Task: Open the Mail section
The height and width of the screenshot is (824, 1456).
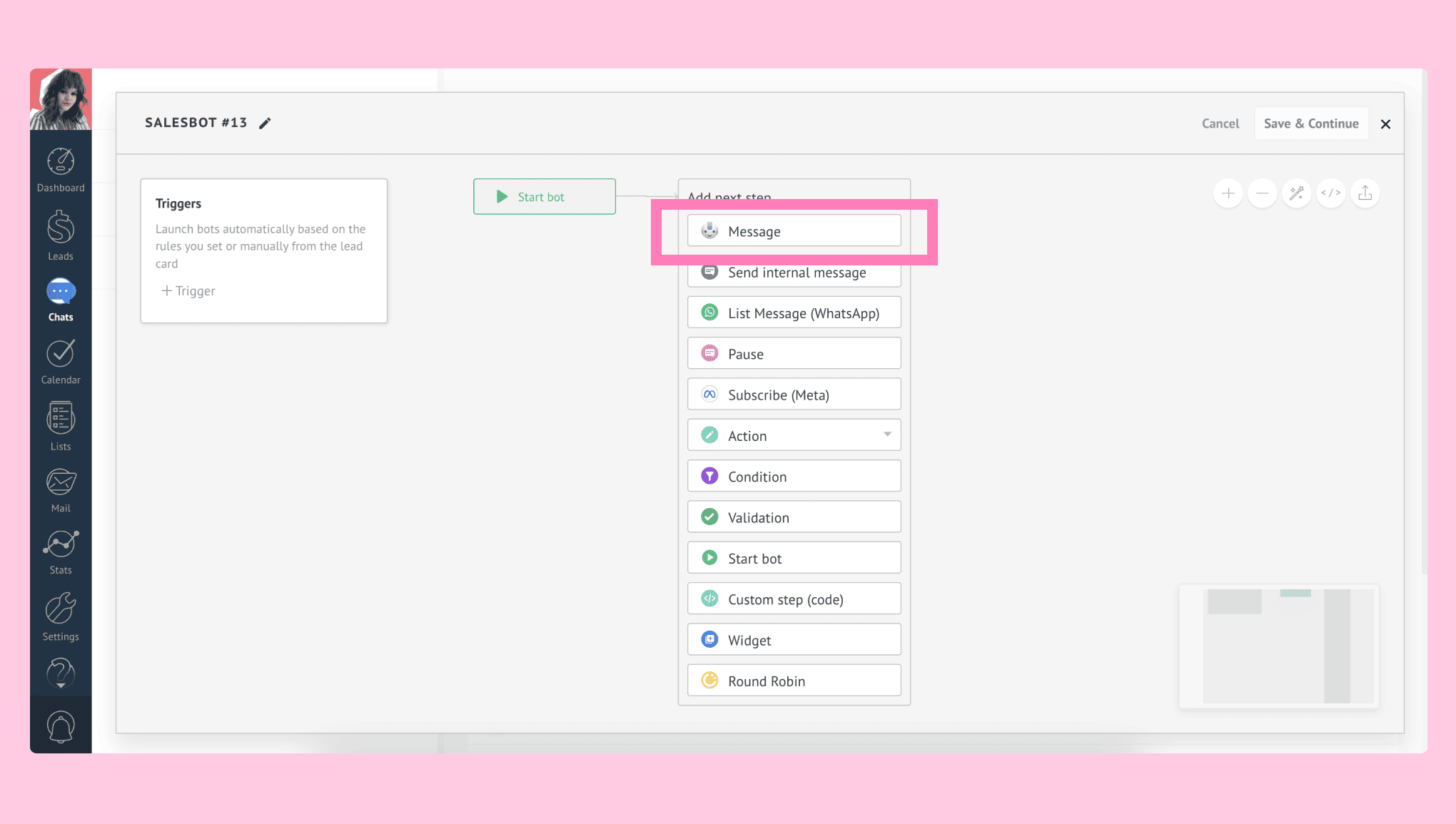Action: 61,490
